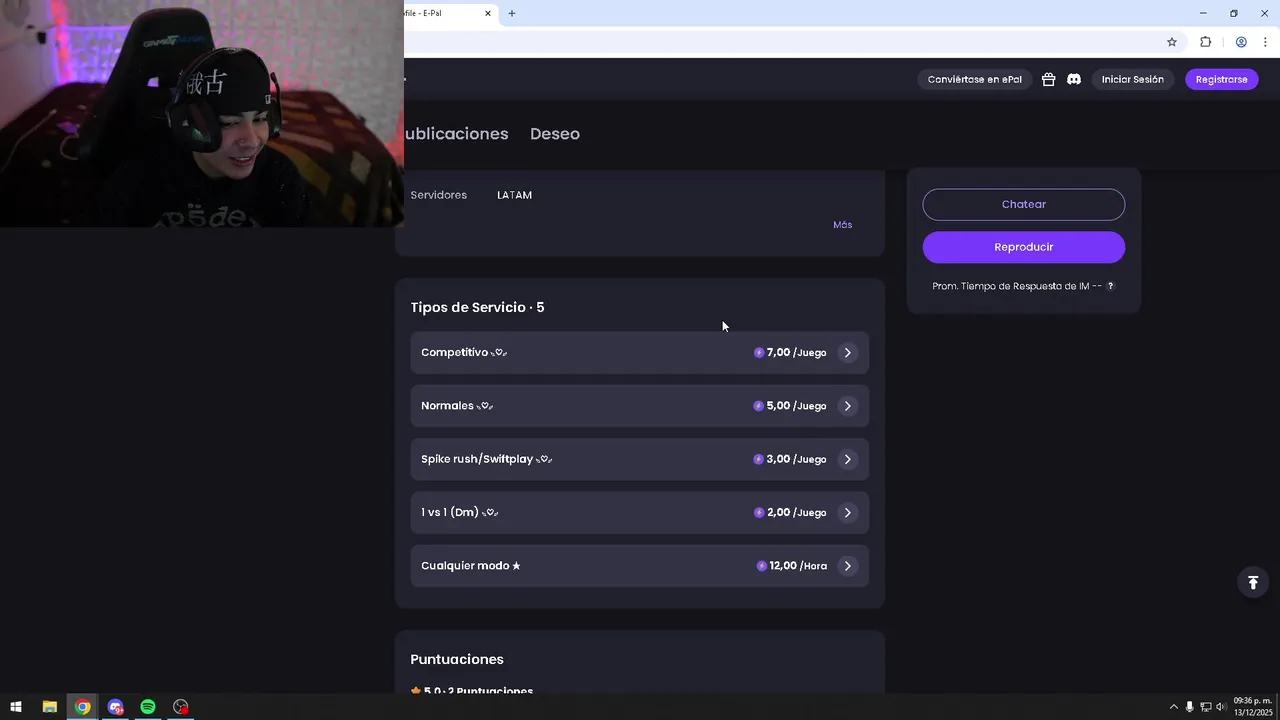Open a new browser tab

pos(512,13)
